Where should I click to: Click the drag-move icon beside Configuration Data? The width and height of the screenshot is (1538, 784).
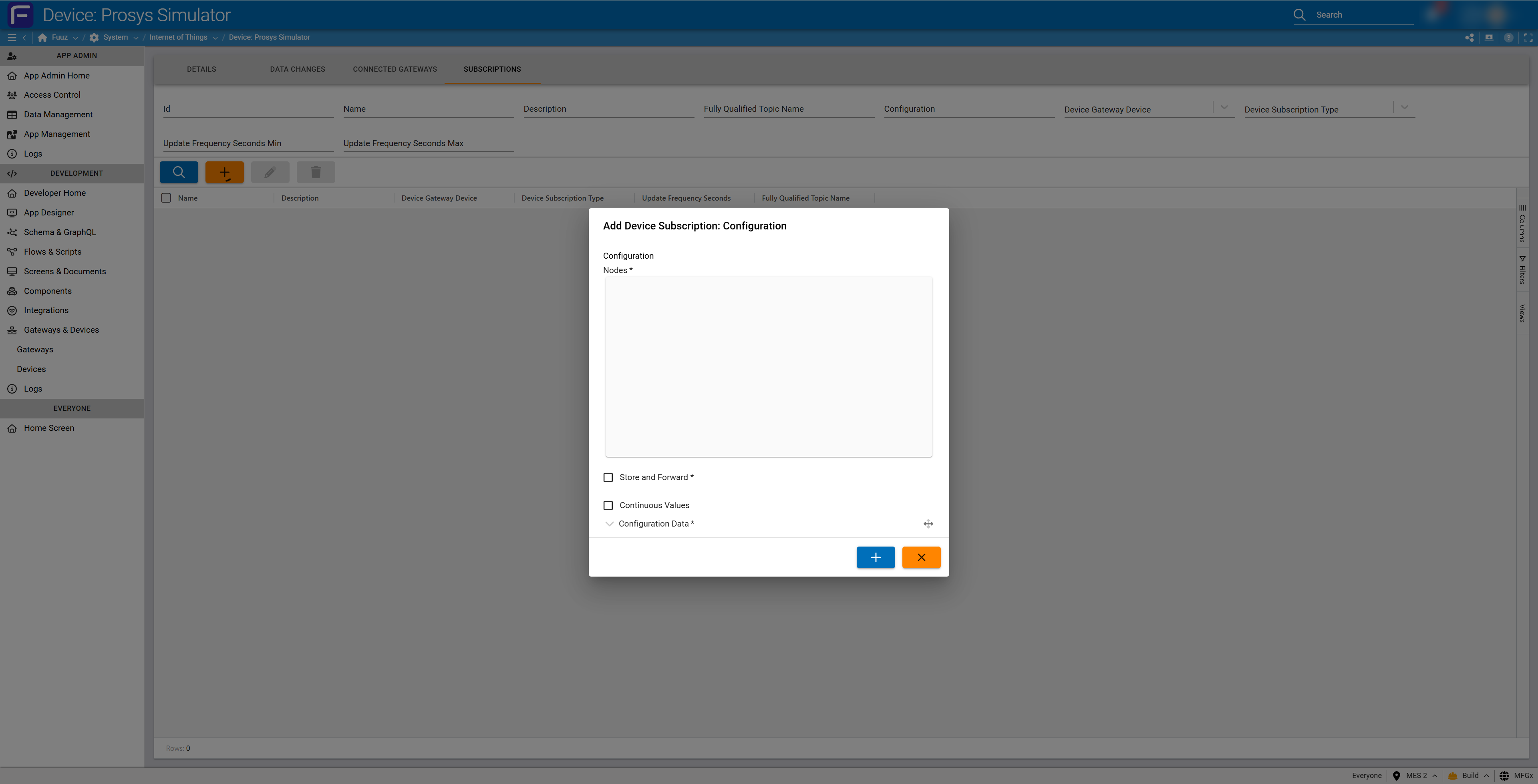coord(928,524)
